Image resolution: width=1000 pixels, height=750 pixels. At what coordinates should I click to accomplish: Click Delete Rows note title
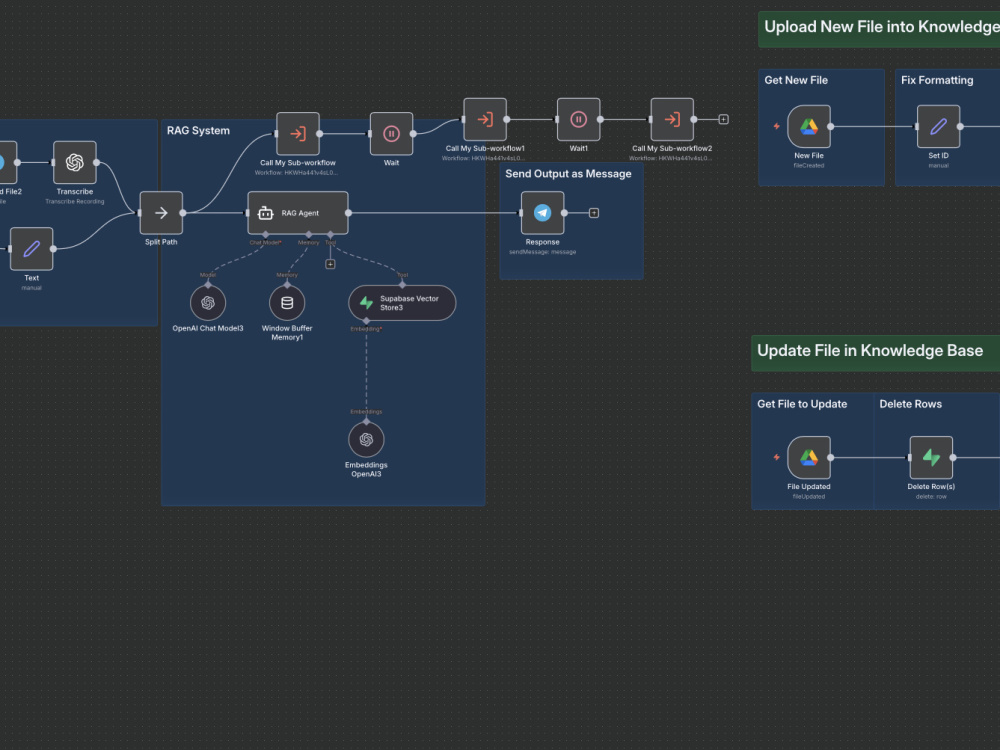pyautogui.click(x=910, y=404)
